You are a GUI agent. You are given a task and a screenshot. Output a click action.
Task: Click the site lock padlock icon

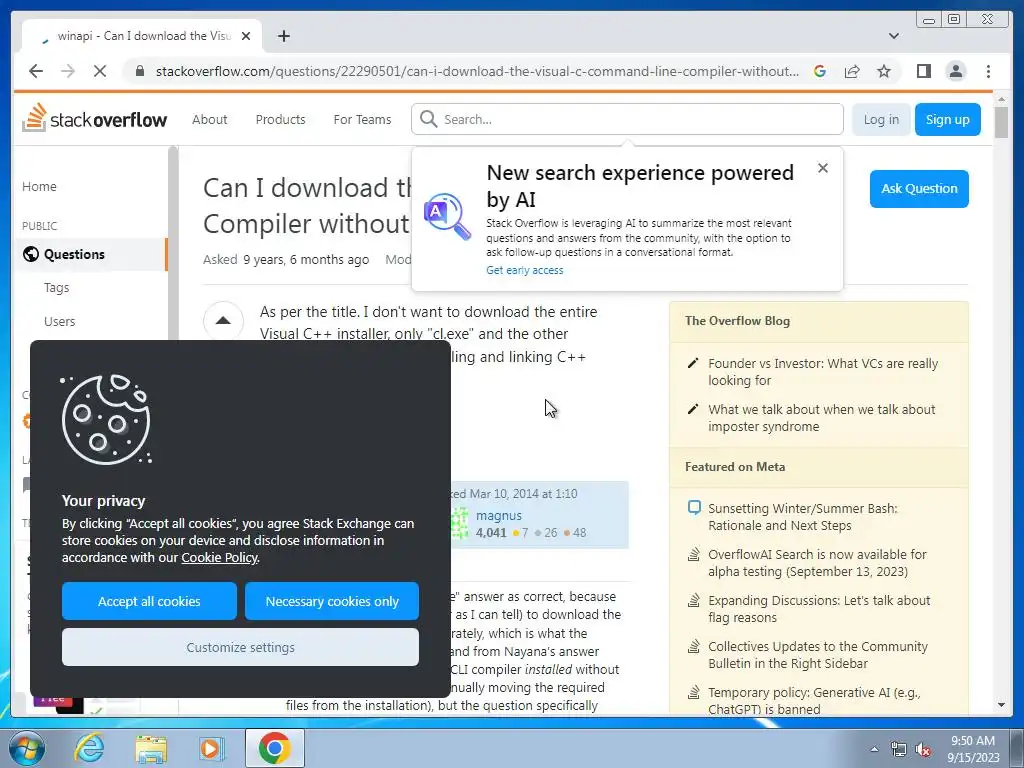coord(139,71)
